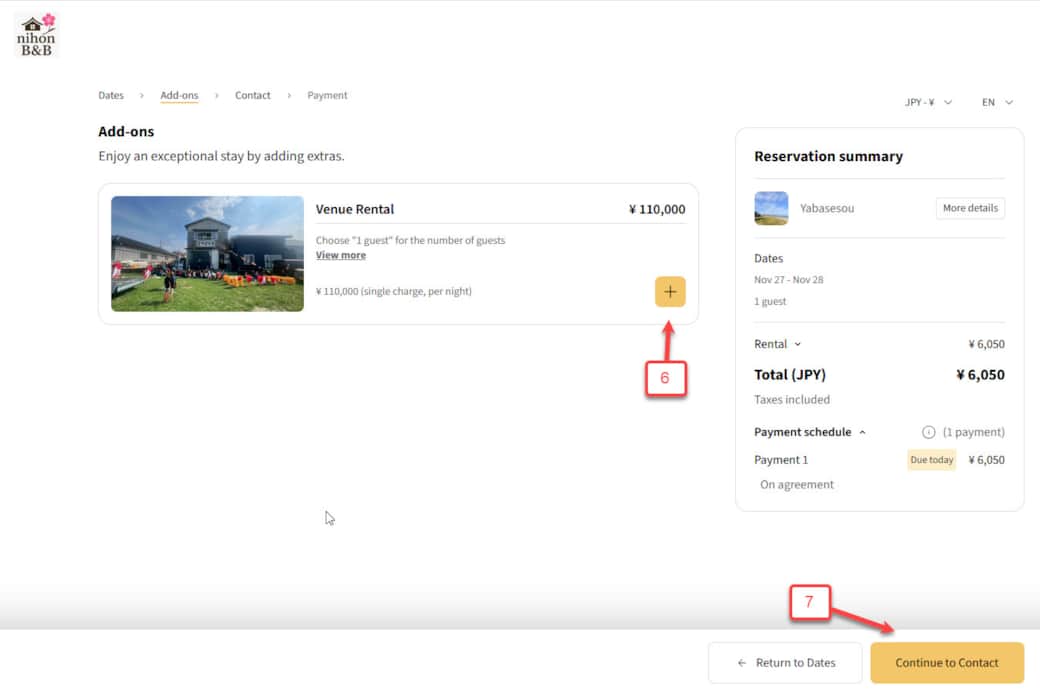
Task: Click Continue to Contact button
Action: point(947,662)
